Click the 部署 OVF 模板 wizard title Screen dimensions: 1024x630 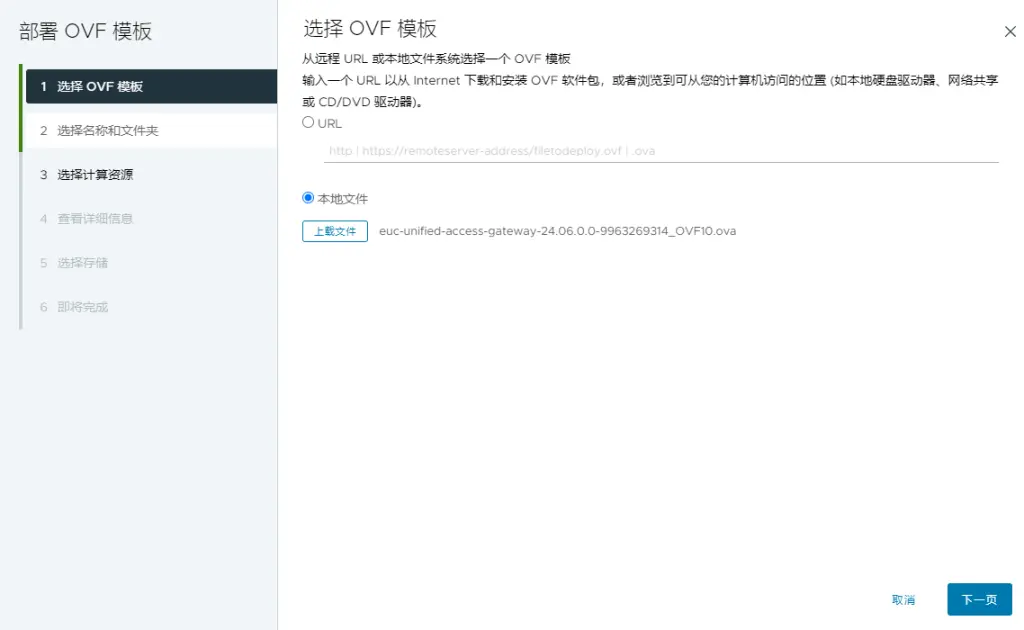coord(86,31)
